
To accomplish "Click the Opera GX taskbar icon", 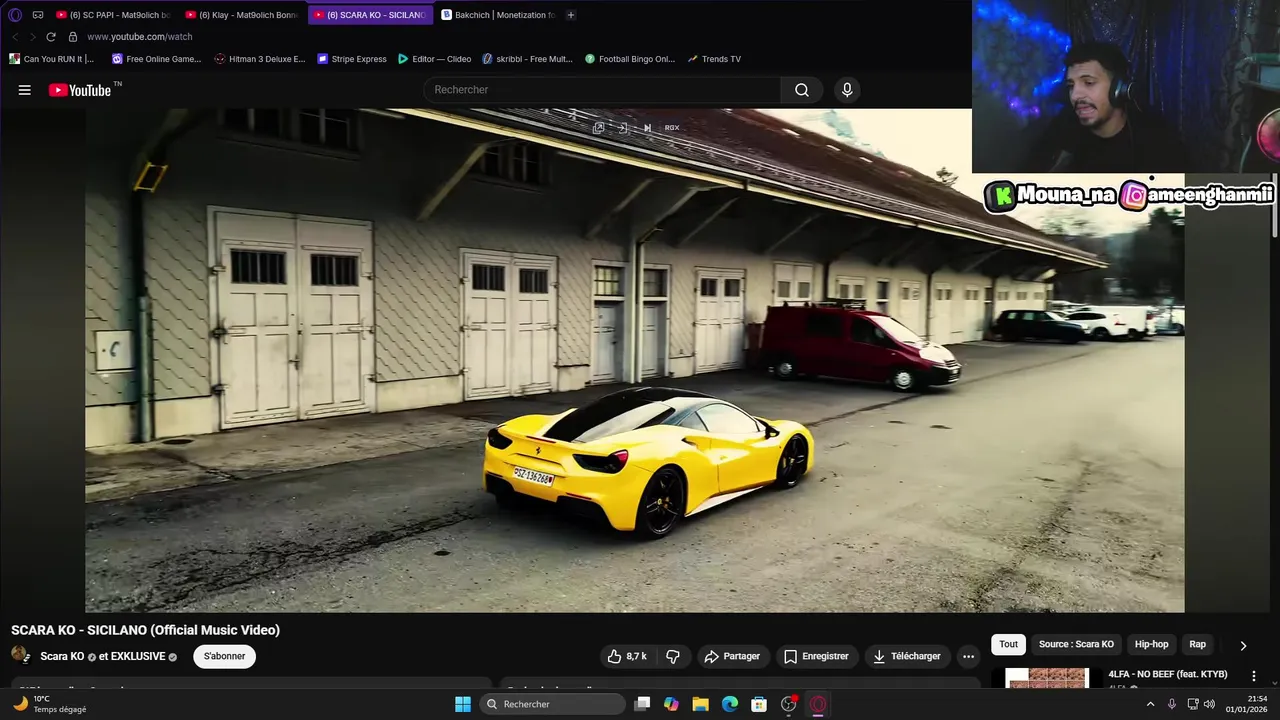I will (x=818, y=704).
